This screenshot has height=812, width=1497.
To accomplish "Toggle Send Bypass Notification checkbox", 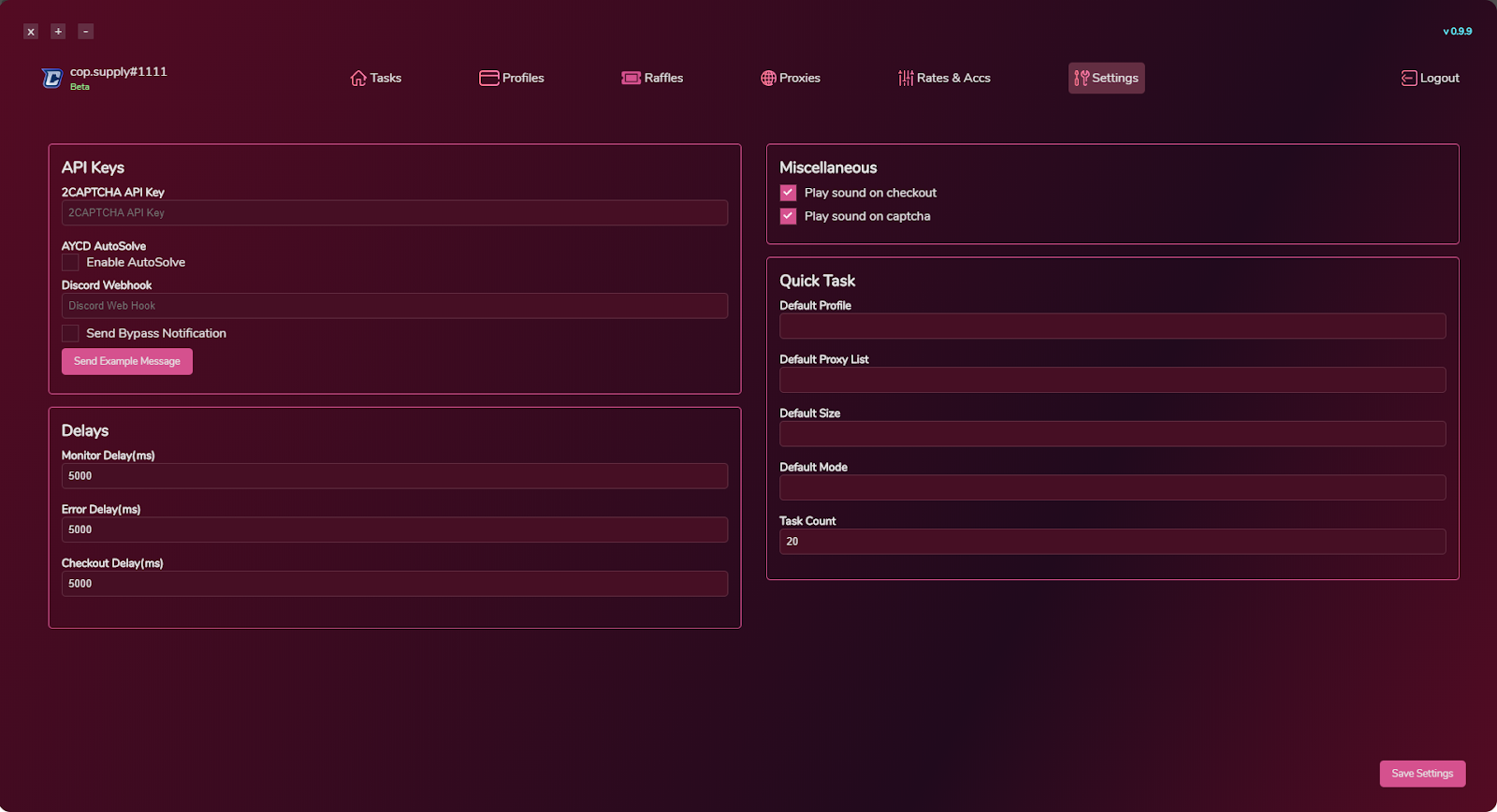I will click(70, 334).
